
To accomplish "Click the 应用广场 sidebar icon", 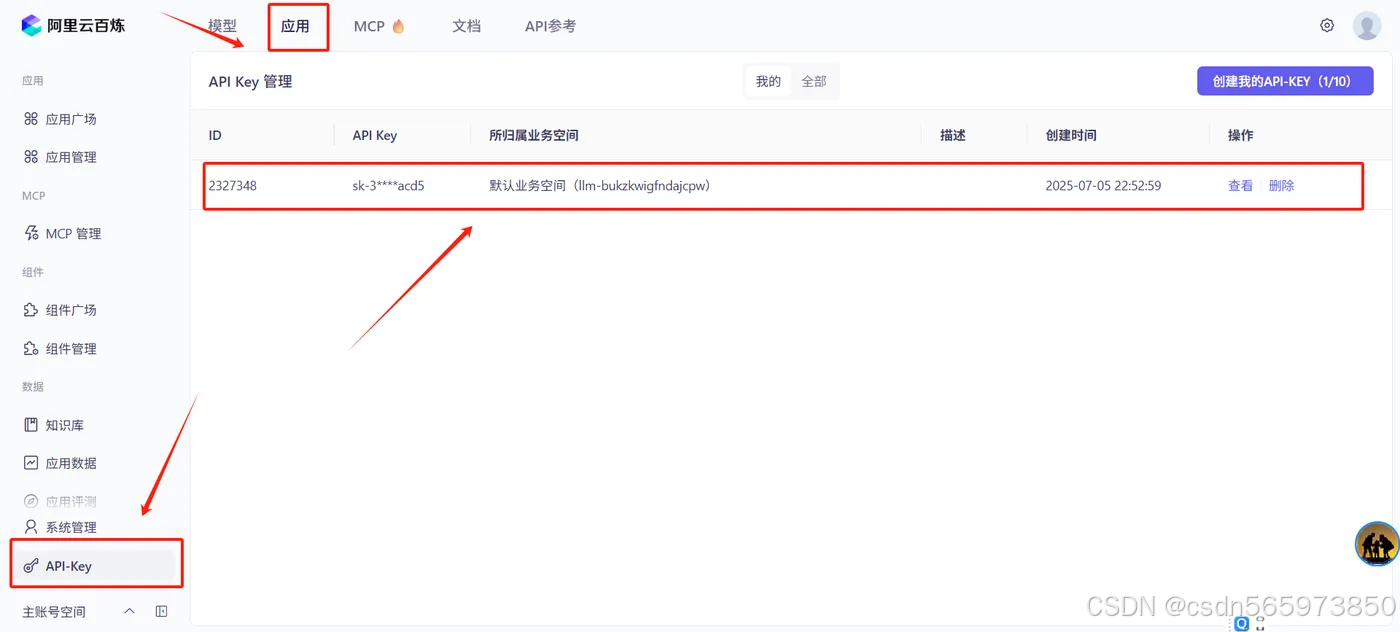I will (31, 119).
